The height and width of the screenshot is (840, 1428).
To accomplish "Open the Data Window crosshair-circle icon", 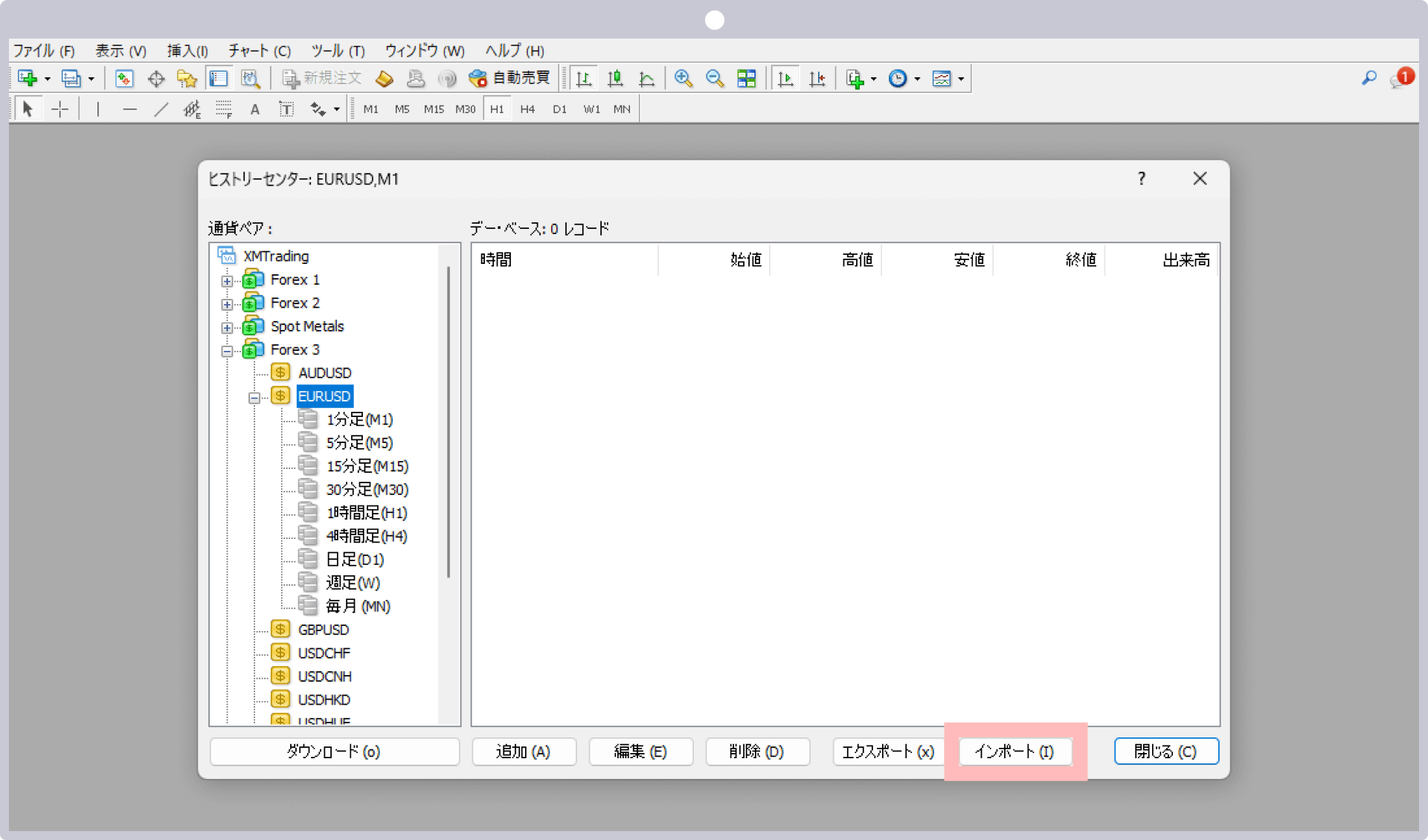I will click(156, 78).
